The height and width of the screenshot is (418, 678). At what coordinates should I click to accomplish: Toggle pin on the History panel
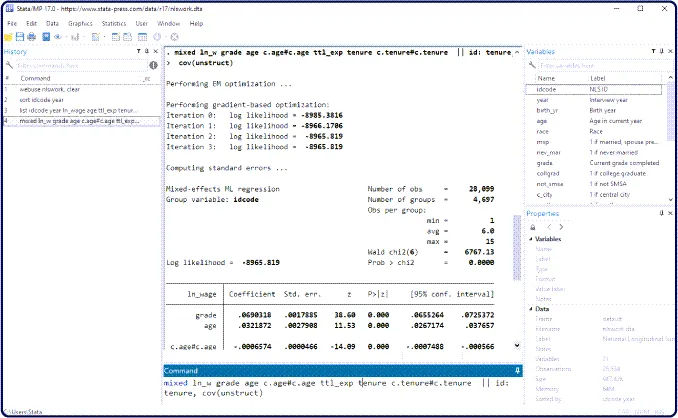pyautogui.click(x=147, y=51)
